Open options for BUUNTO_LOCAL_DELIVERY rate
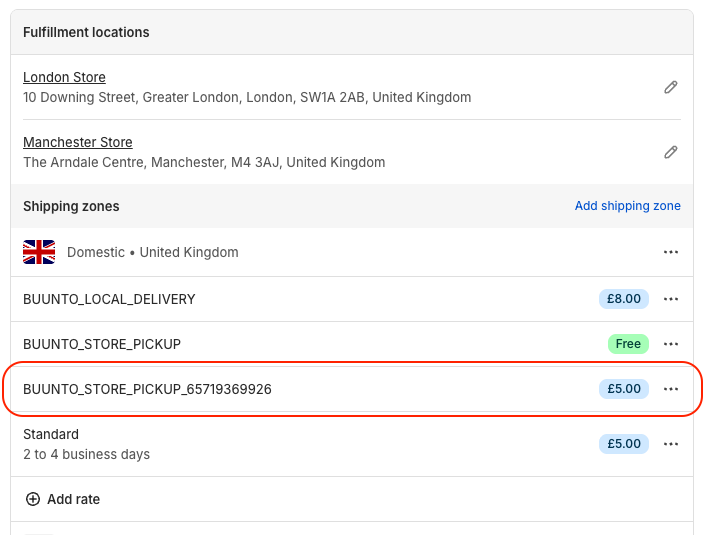The height and width of the screenshot is (535, 703). click(671, 299)
